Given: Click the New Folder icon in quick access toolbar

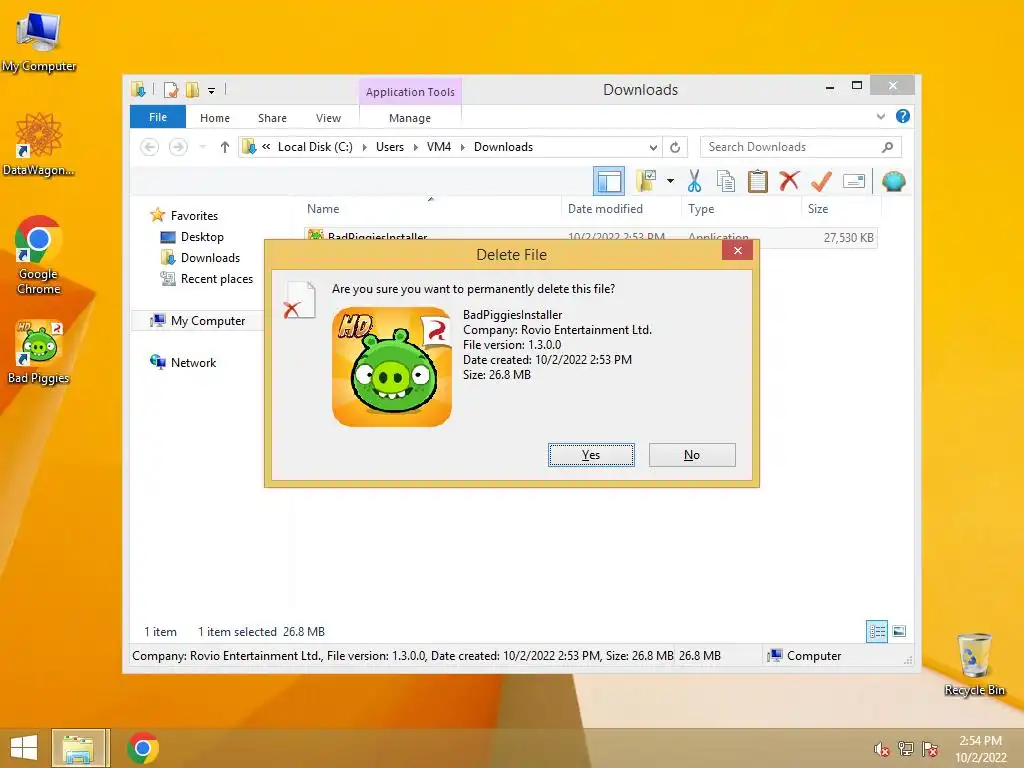Looking at the screenshot, I should (192, 89).
